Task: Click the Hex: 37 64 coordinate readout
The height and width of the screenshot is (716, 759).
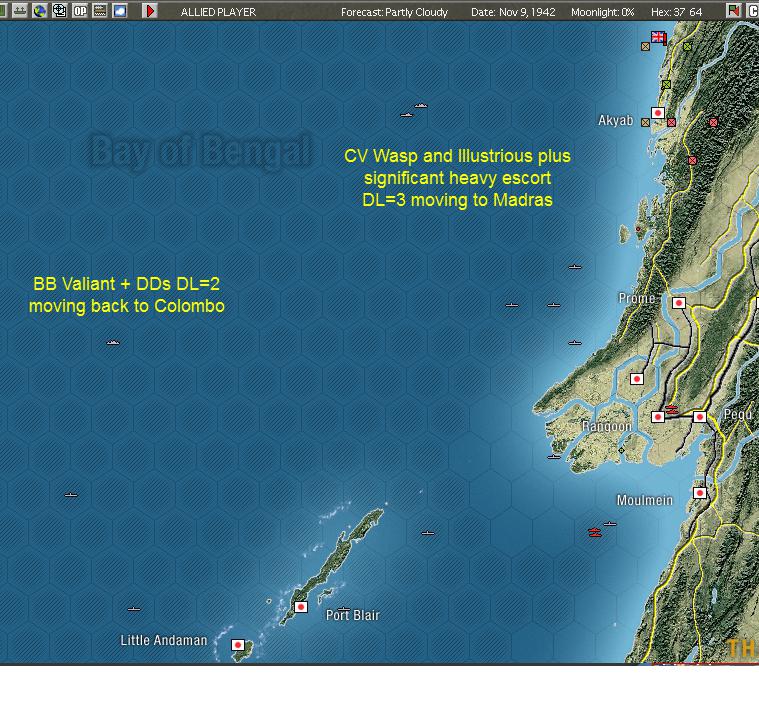Action: pyautogui.click(x=676, y=12)
